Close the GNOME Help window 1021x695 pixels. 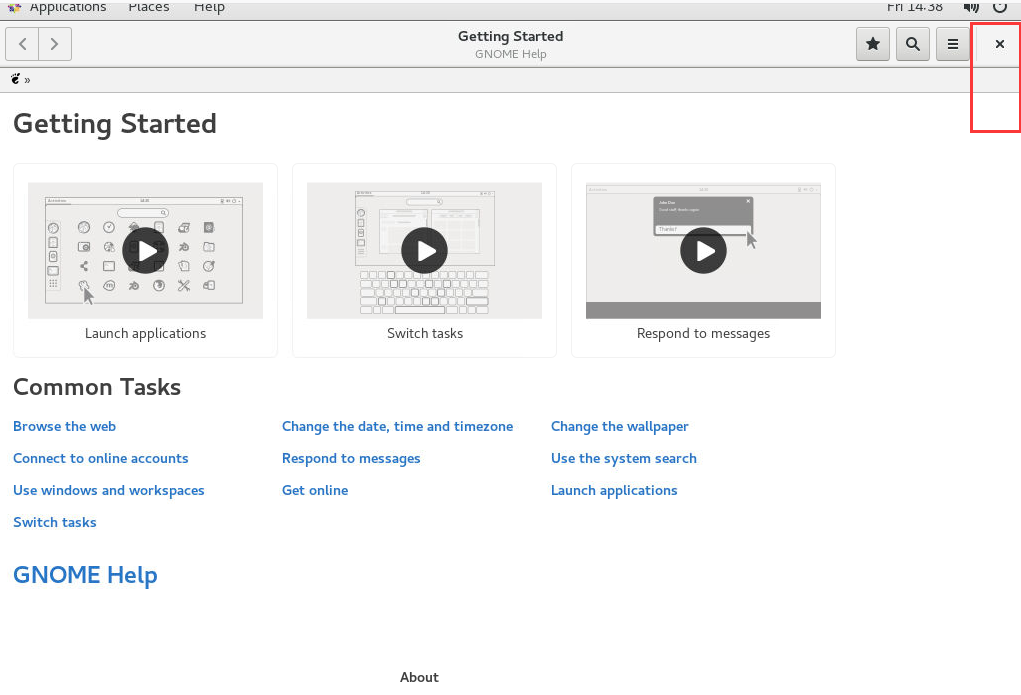click(1000, 44)
